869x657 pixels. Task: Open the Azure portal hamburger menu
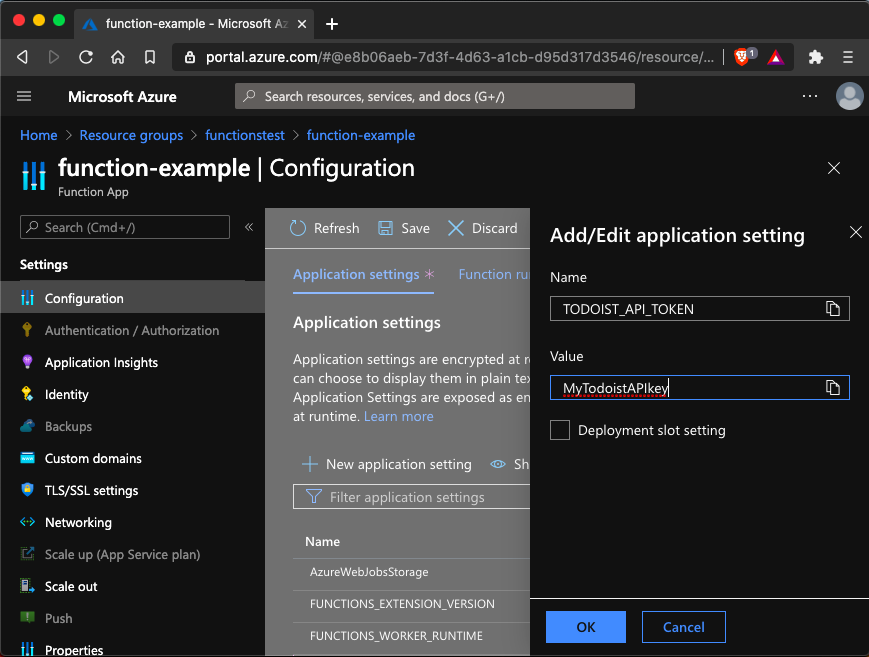click(24, 96)
